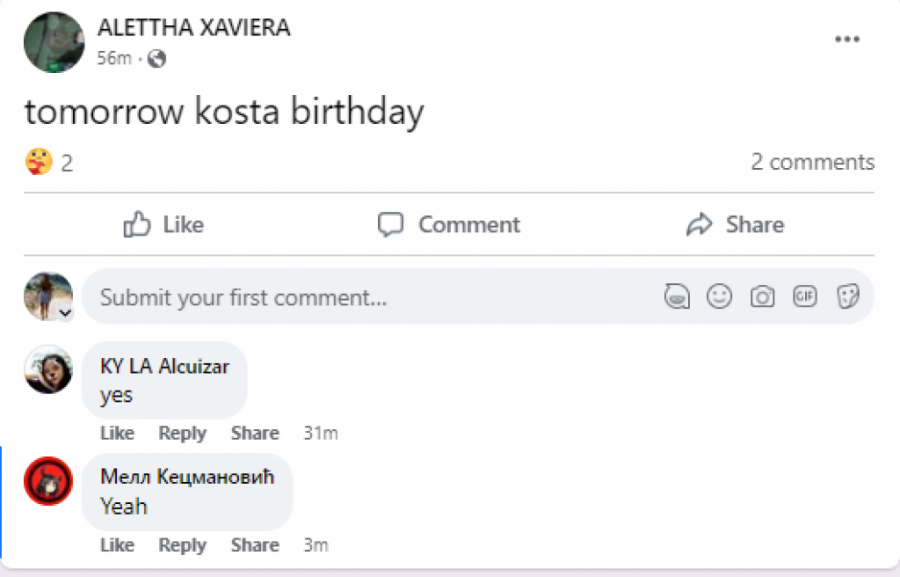The height and width of the screenshot is (577, 900).
Task: Reply to Мелл Кецмановић's Yeah comment
Action: click(x=182, y=545)
